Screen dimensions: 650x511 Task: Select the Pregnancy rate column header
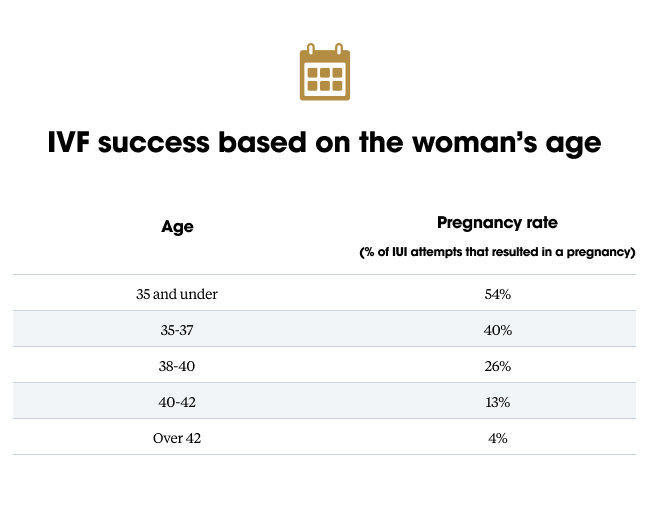point(497,223)
